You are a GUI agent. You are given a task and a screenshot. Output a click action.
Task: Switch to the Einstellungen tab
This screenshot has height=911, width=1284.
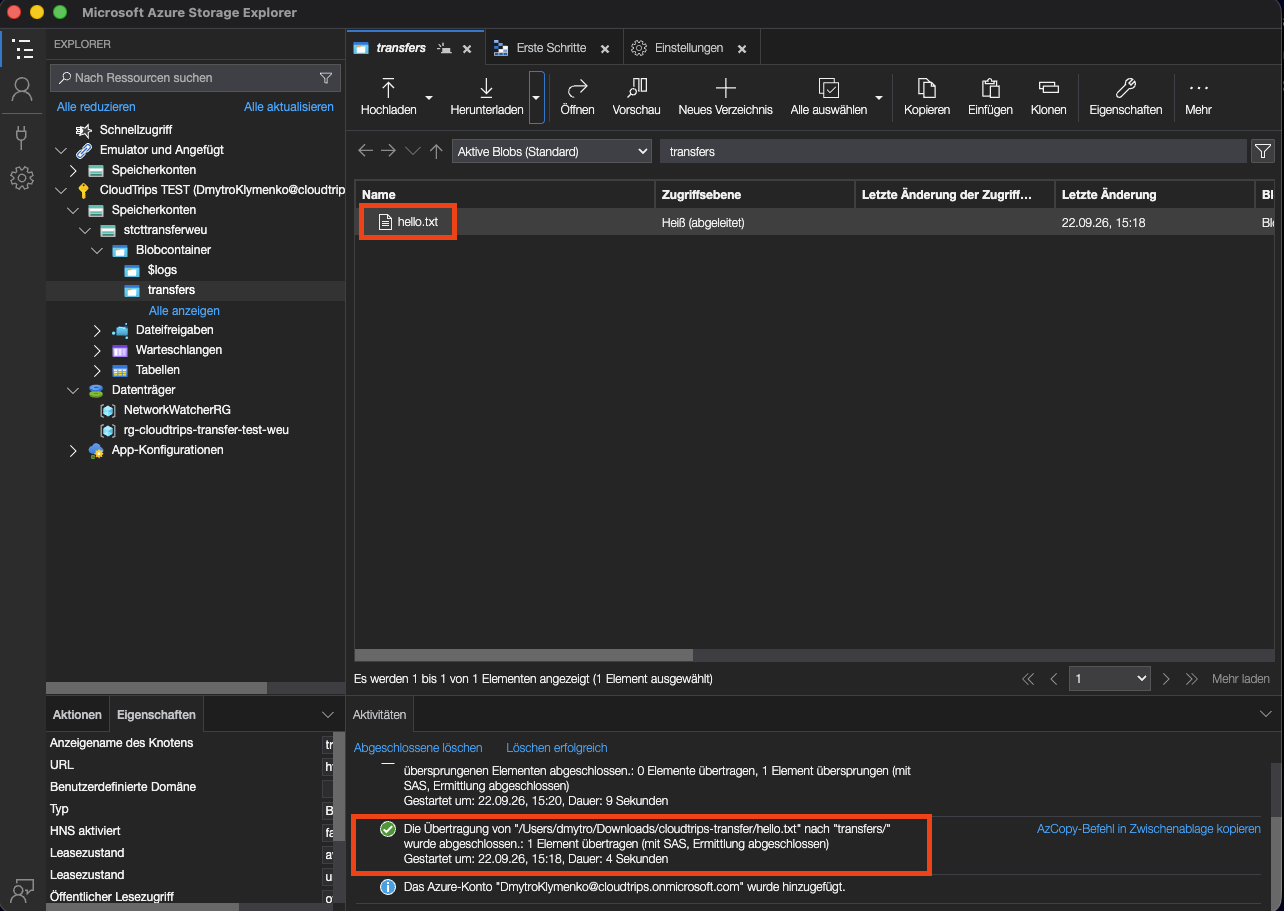pyautogui.click(x=688, y=48)
